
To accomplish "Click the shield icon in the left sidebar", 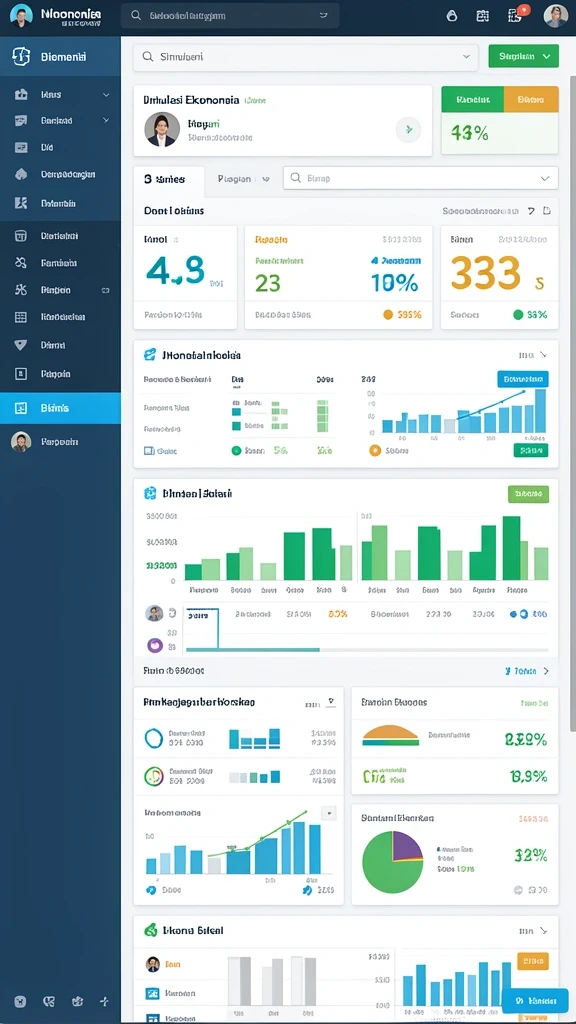I will [21, 344].
